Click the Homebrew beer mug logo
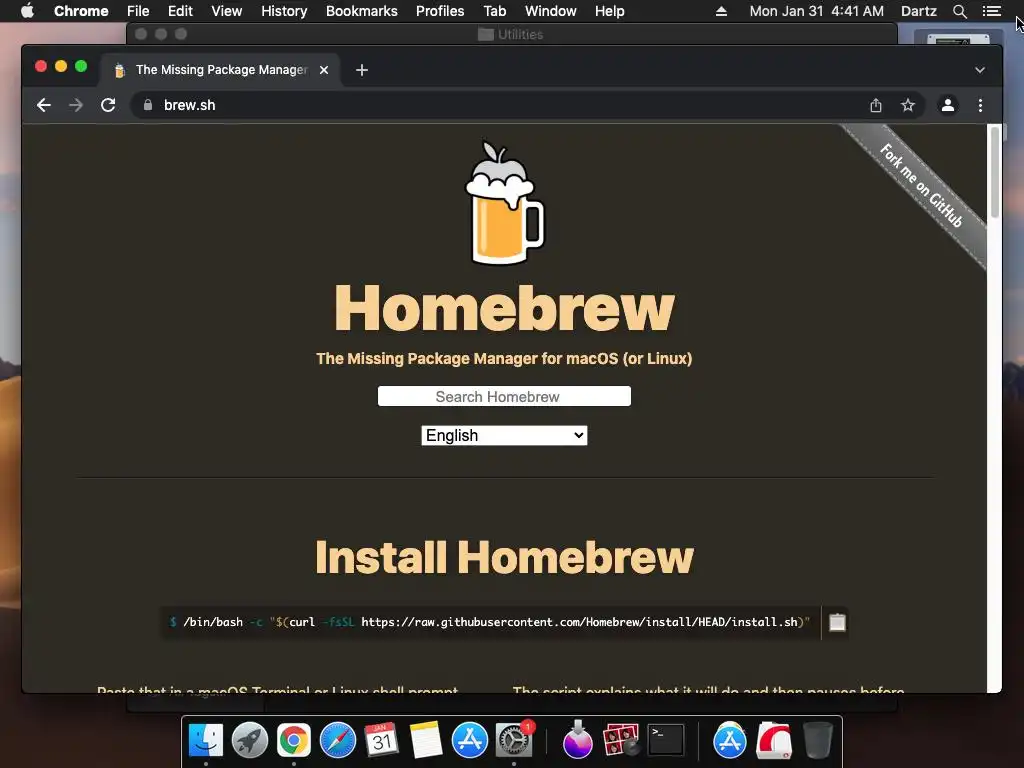 click(x=504, y=203)
